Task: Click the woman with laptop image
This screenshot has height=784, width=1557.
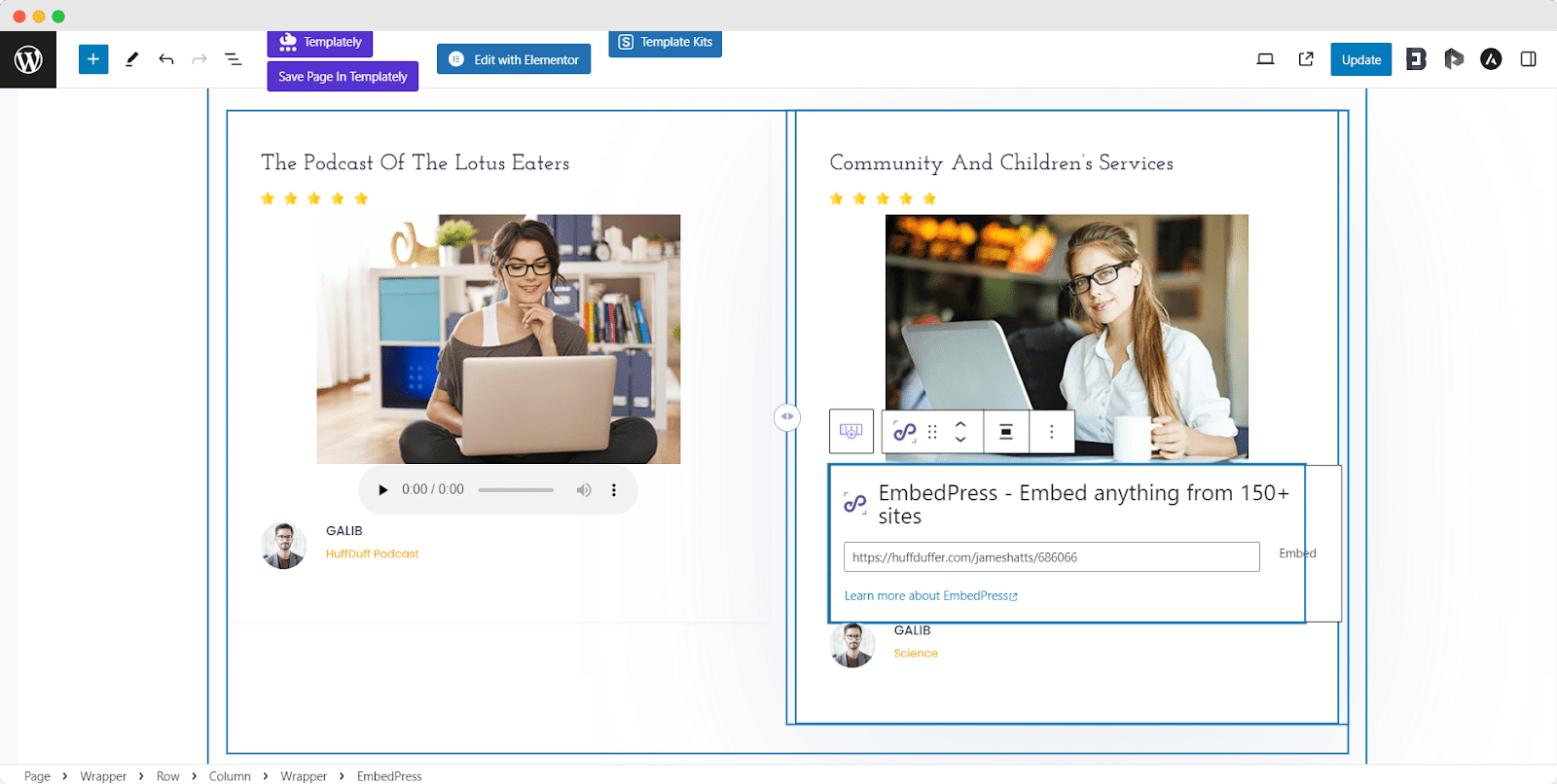Action: (498, 339)
